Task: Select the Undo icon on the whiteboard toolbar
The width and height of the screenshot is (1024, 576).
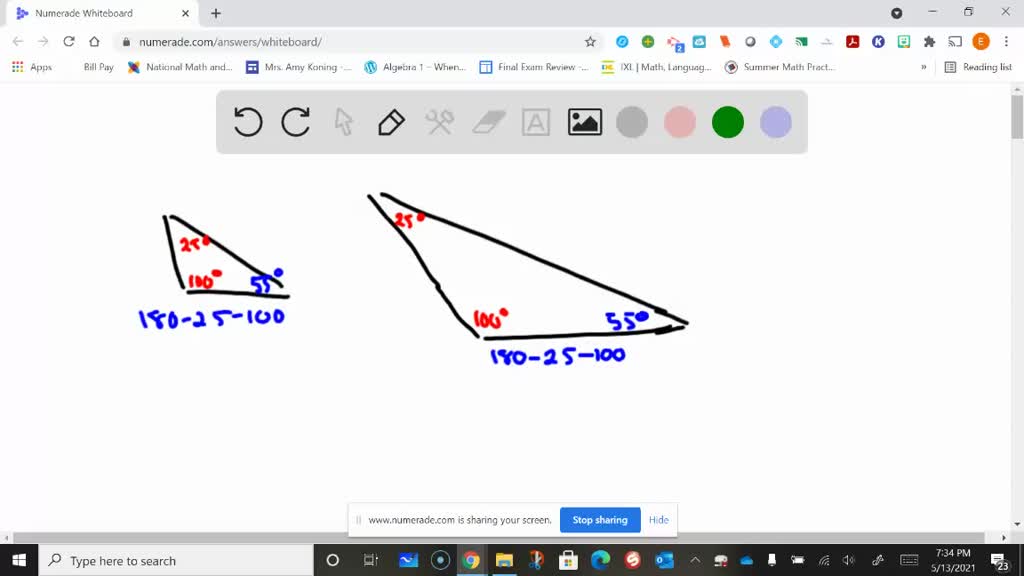Action: click(247, 122)
